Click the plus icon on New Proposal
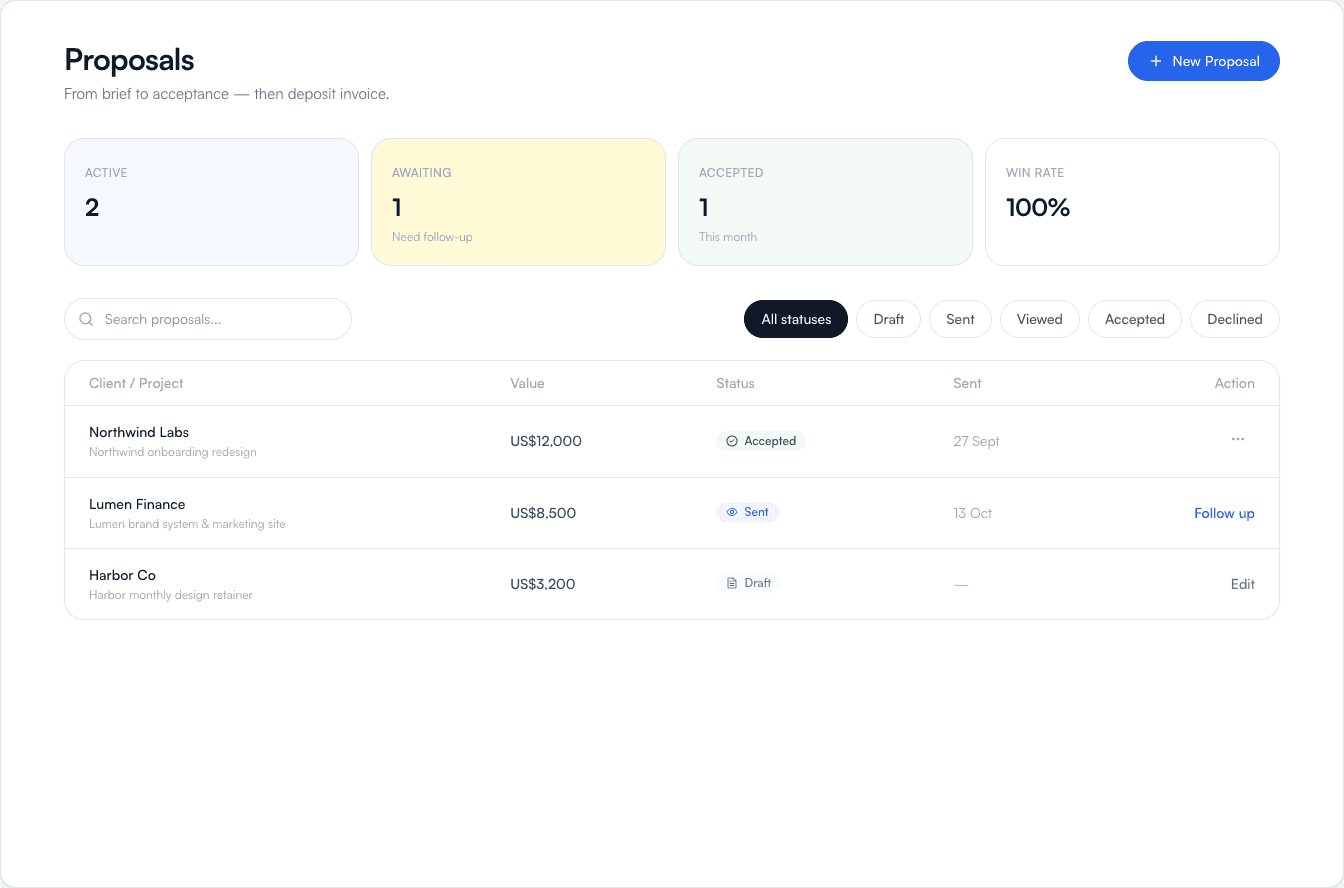The height and width of the screenshot is (888, 1344). tap(1156, 61)
